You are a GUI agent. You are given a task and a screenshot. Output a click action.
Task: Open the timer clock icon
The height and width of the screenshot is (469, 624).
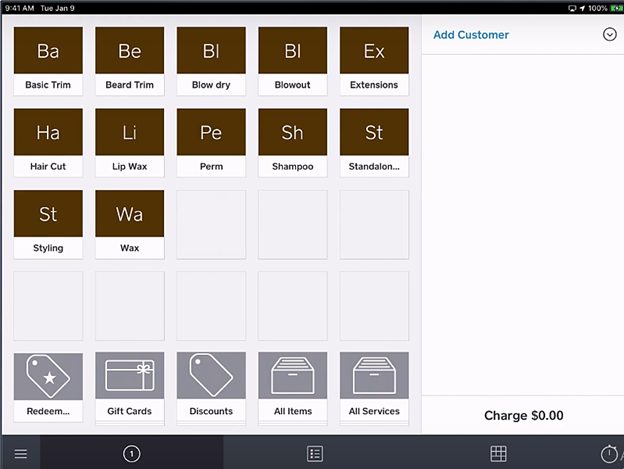[609, 453]
